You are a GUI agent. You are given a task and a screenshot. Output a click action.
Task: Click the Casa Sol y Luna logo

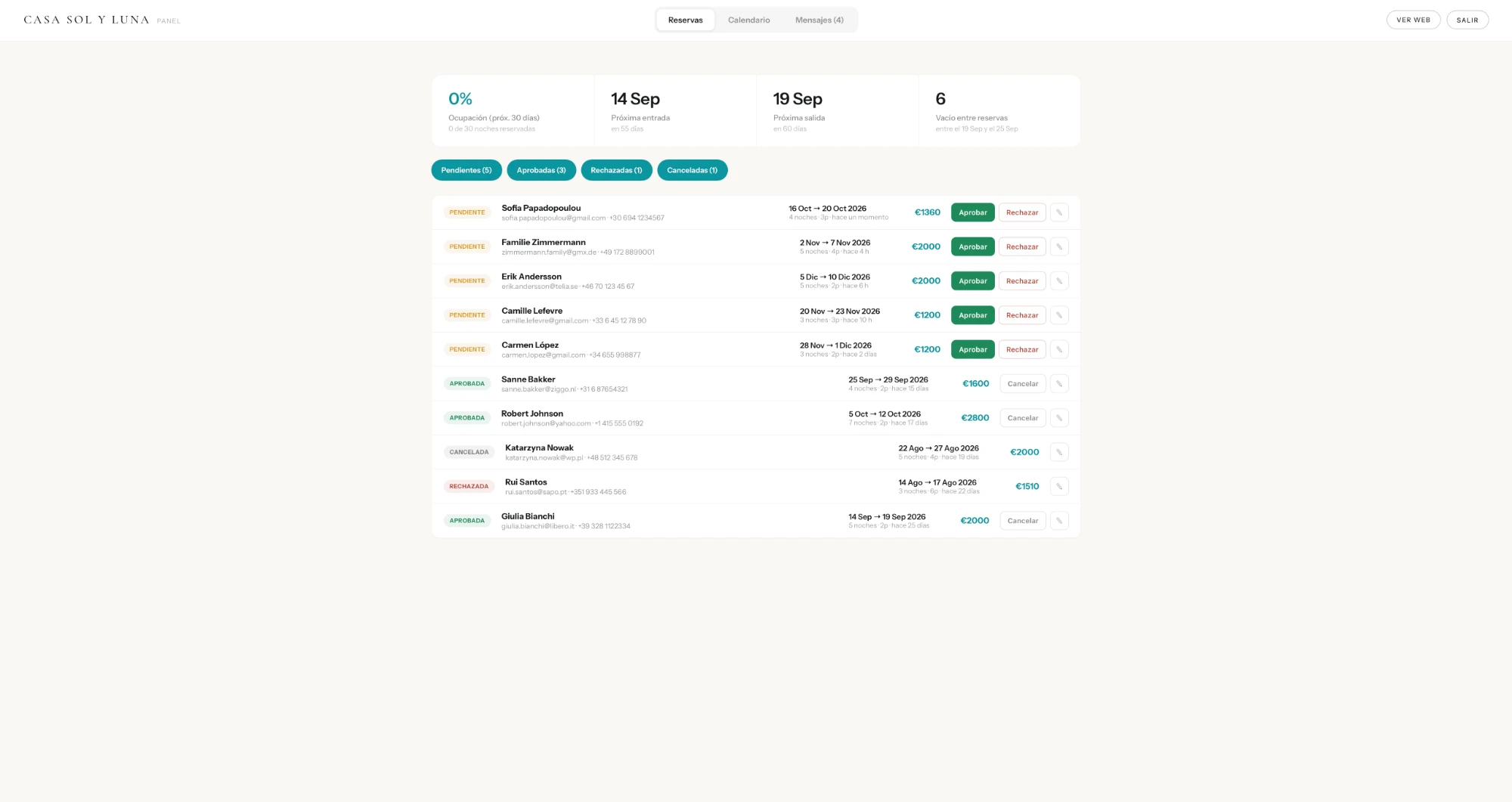click(x=86, y=20)
